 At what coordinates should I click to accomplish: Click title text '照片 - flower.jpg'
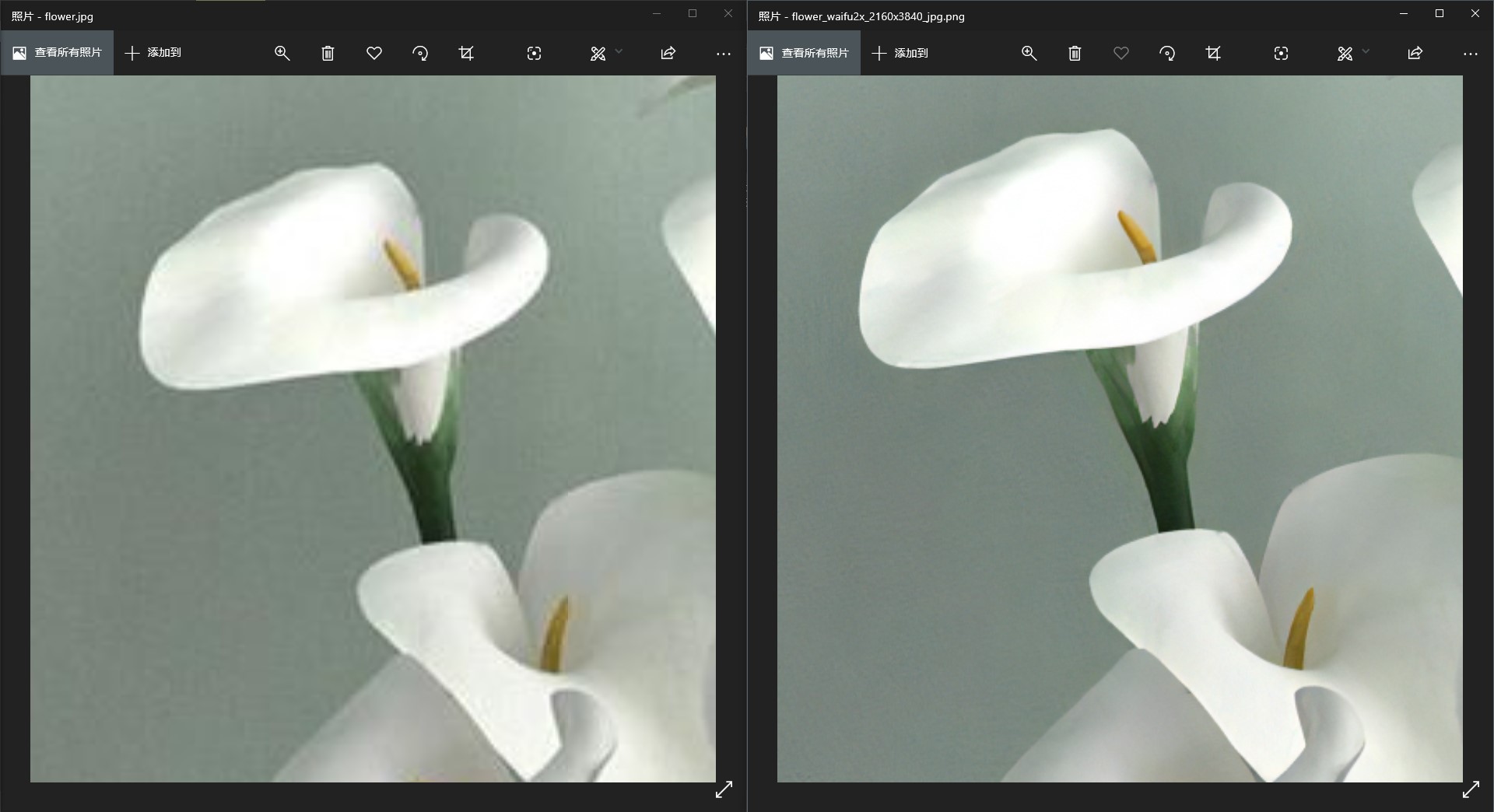(x=52, y=16)
